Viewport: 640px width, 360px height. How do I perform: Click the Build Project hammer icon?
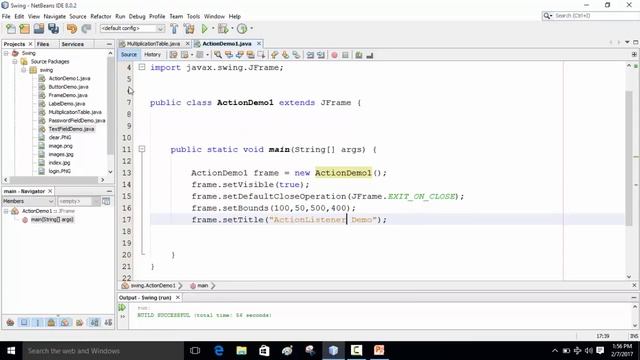[174, 29]
